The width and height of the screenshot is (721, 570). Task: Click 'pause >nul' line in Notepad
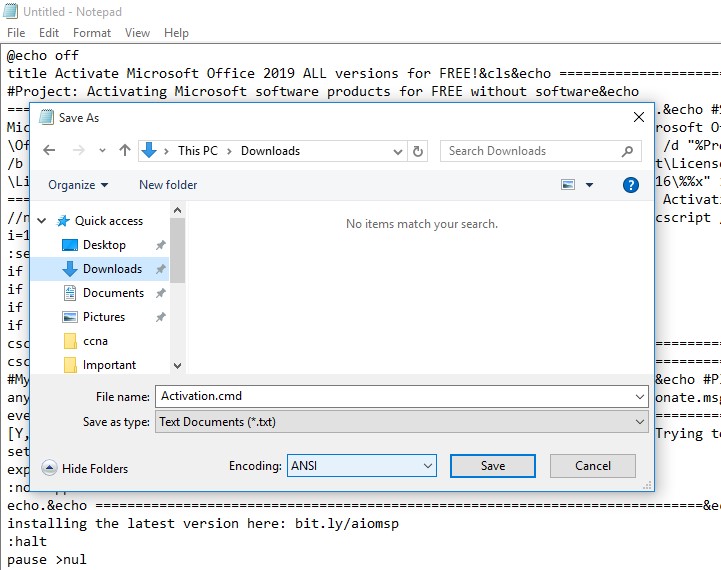[x=46, y=559]
